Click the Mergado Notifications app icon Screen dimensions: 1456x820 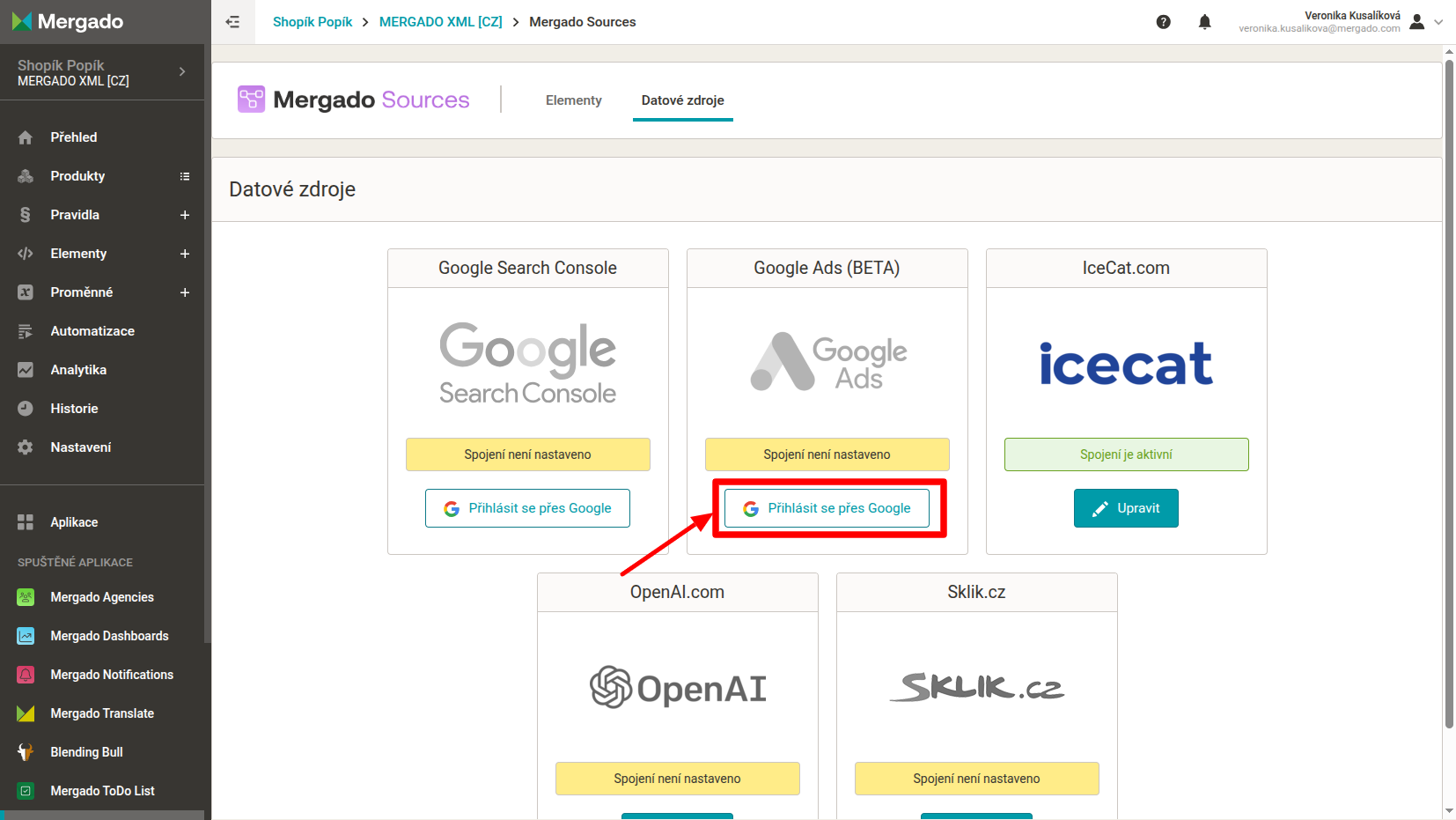[x=26, y=675]
